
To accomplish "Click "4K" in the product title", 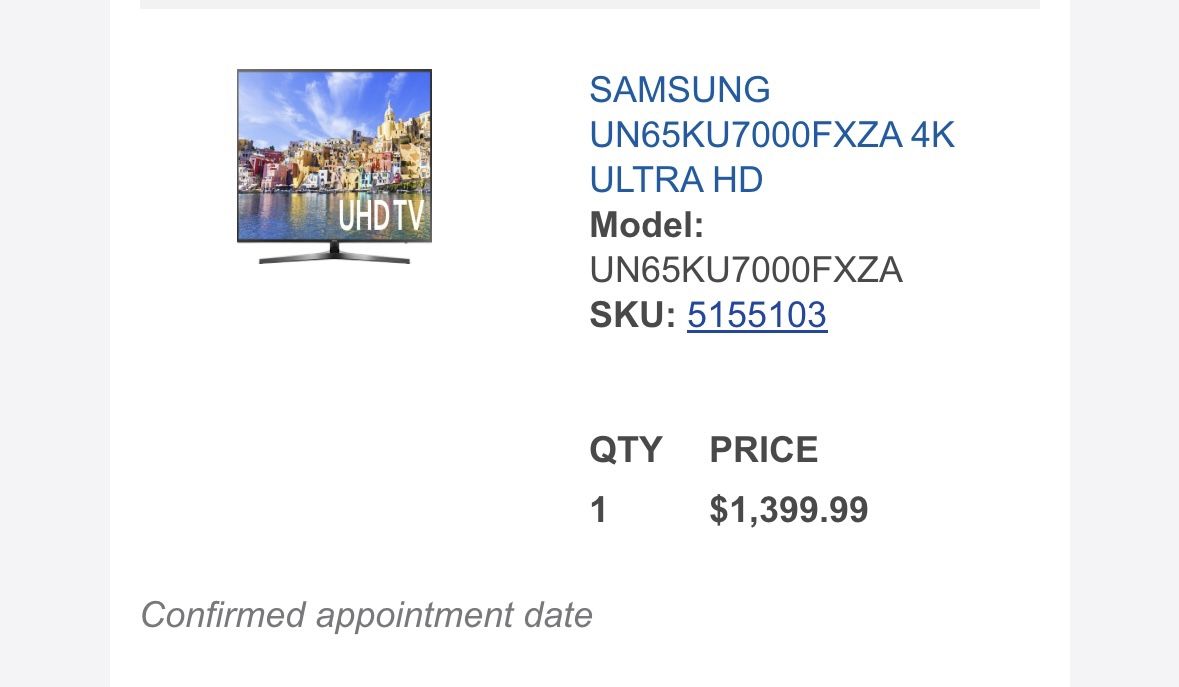I will pyautogui.click(x=932, y=135).
